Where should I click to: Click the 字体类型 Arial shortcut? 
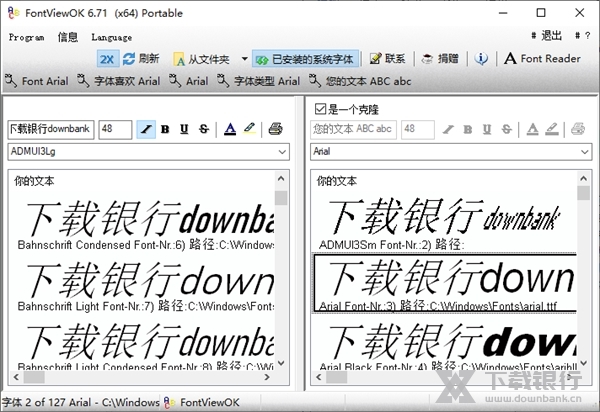[x=258, y=81]
